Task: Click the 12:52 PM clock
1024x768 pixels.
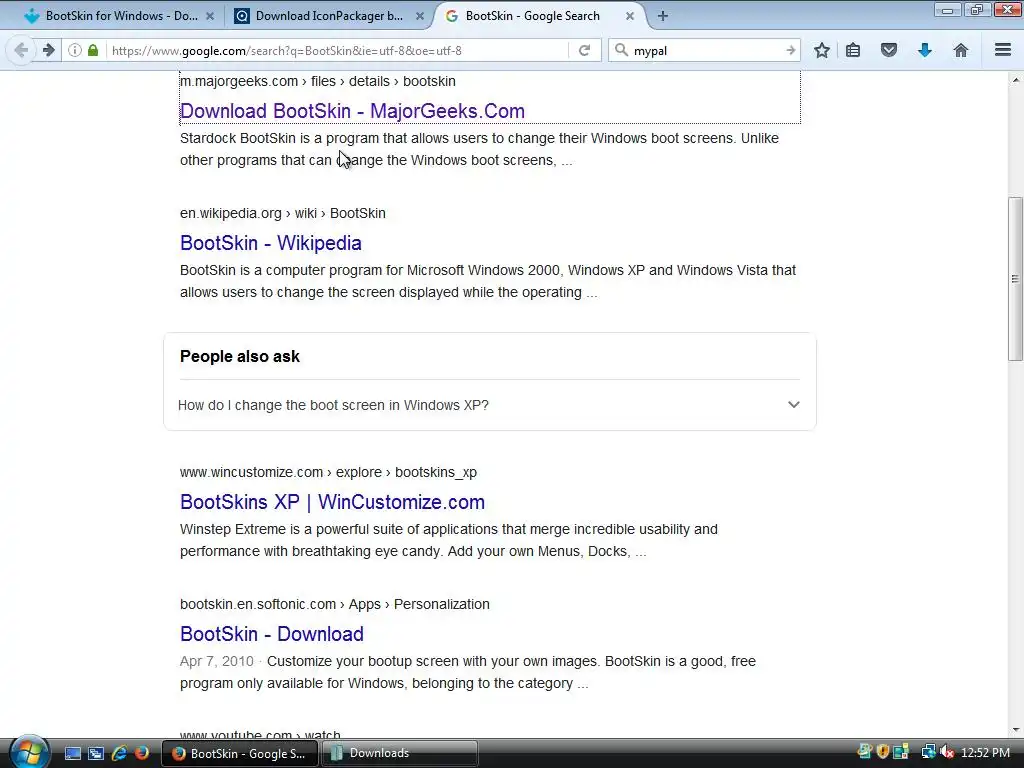Action: tap(985, 753)
